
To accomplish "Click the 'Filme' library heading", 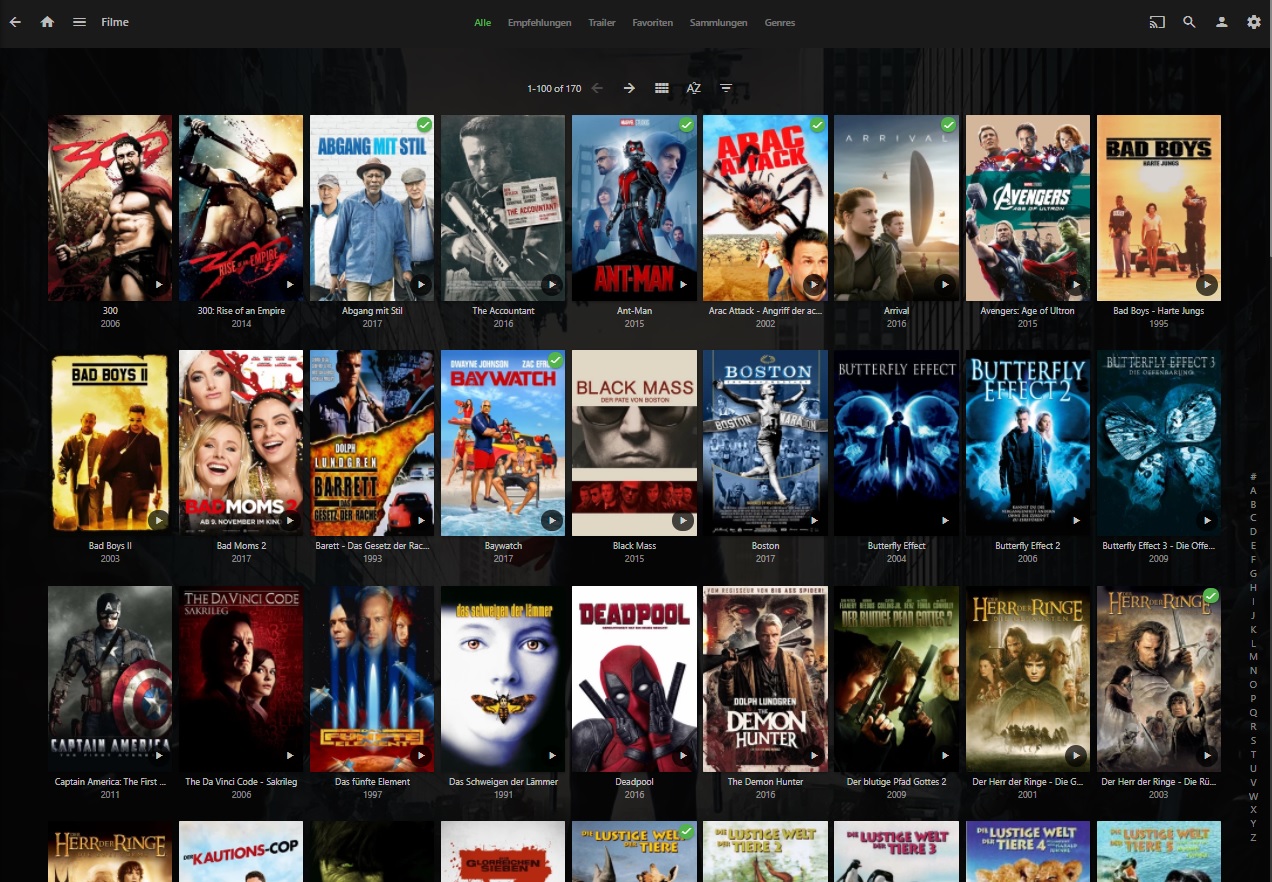I will 115,22.
